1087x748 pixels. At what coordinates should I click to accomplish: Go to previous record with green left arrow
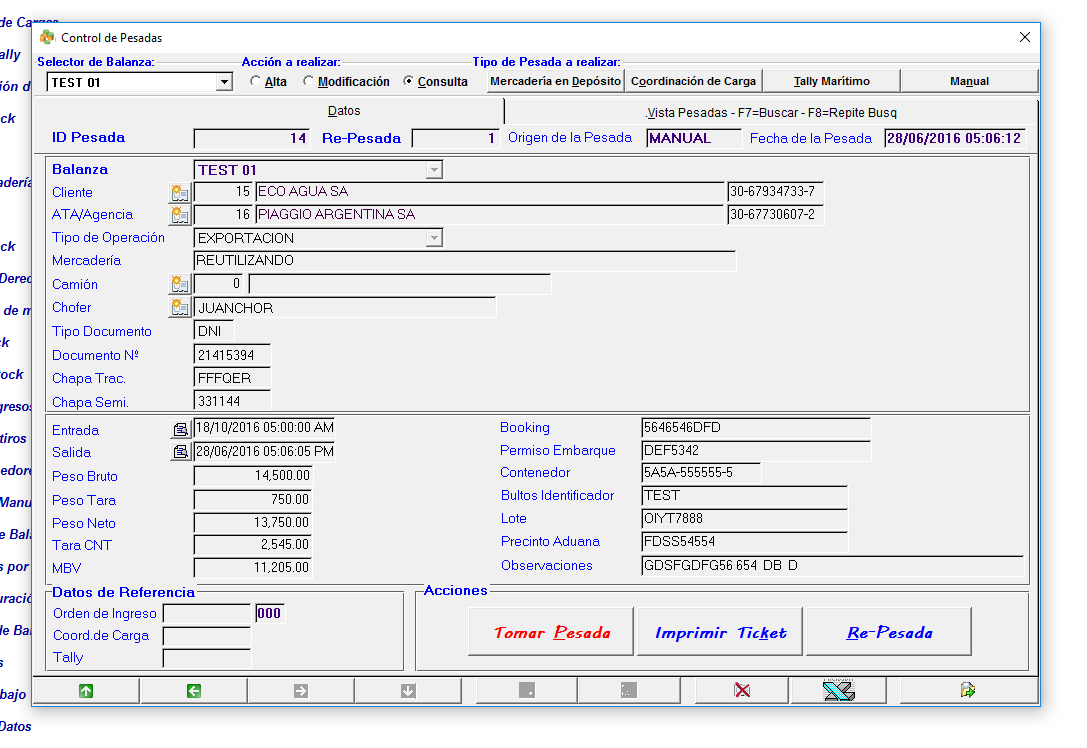click(194, 690)
